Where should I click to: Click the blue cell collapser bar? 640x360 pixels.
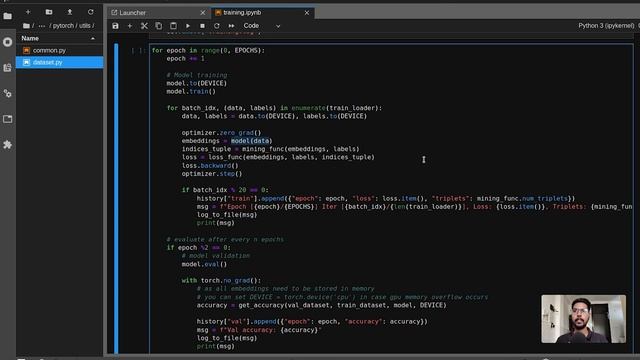pos(116,198)
